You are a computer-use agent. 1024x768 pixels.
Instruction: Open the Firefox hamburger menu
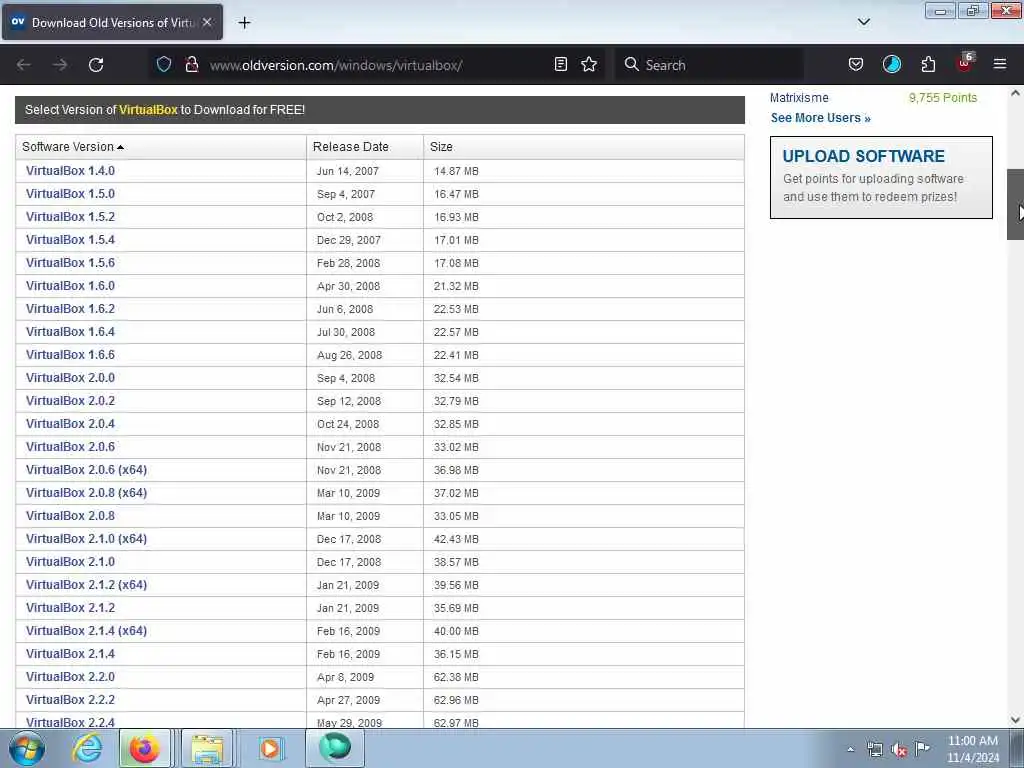pos(1000,65)
